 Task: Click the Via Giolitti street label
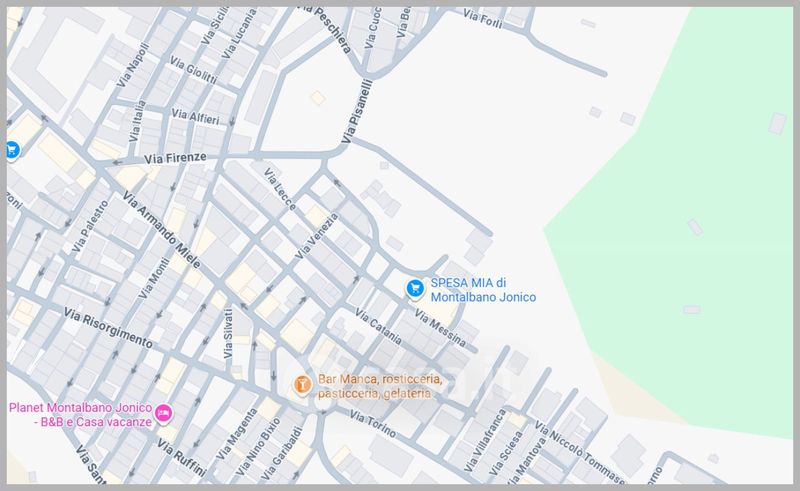pyautogui.click(x=193, y=74)
